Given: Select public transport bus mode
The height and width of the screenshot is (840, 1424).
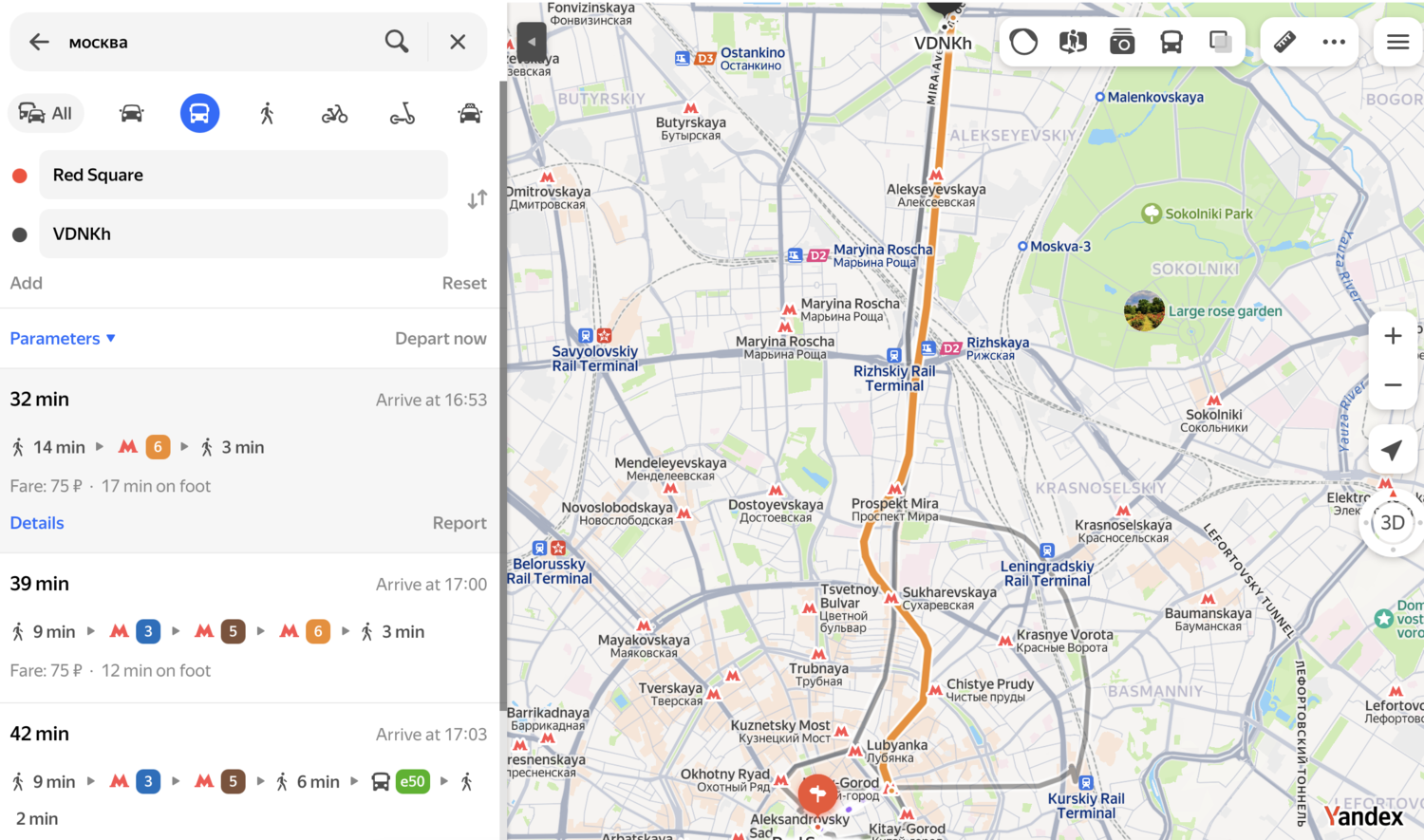Looking at the screenshot, I should coord(199,114).
